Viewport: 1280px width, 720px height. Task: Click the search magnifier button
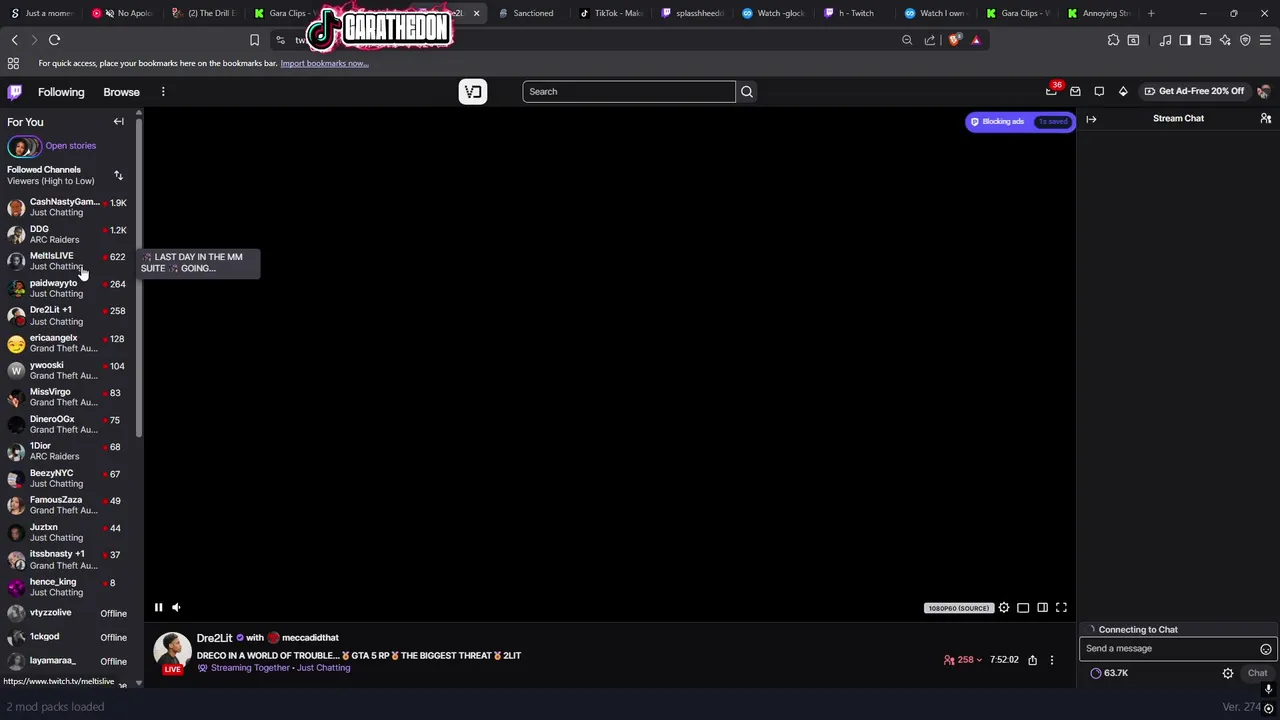pos(746,92)
